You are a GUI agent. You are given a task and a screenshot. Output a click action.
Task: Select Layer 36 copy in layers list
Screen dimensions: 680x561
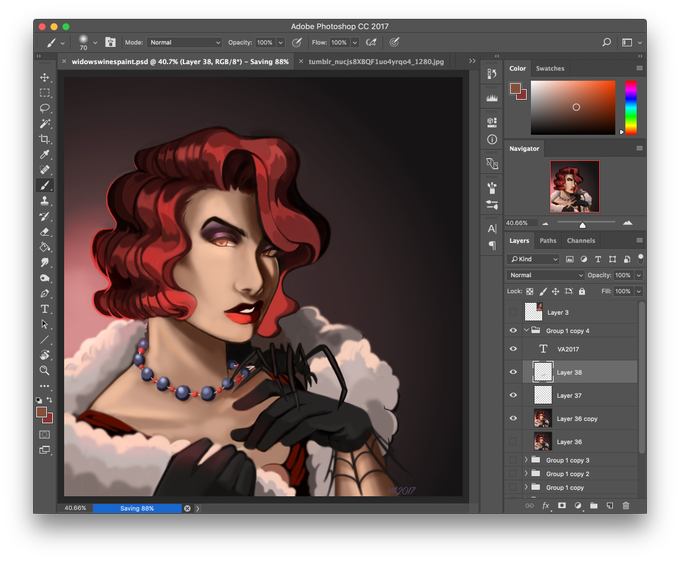point(578,418)
